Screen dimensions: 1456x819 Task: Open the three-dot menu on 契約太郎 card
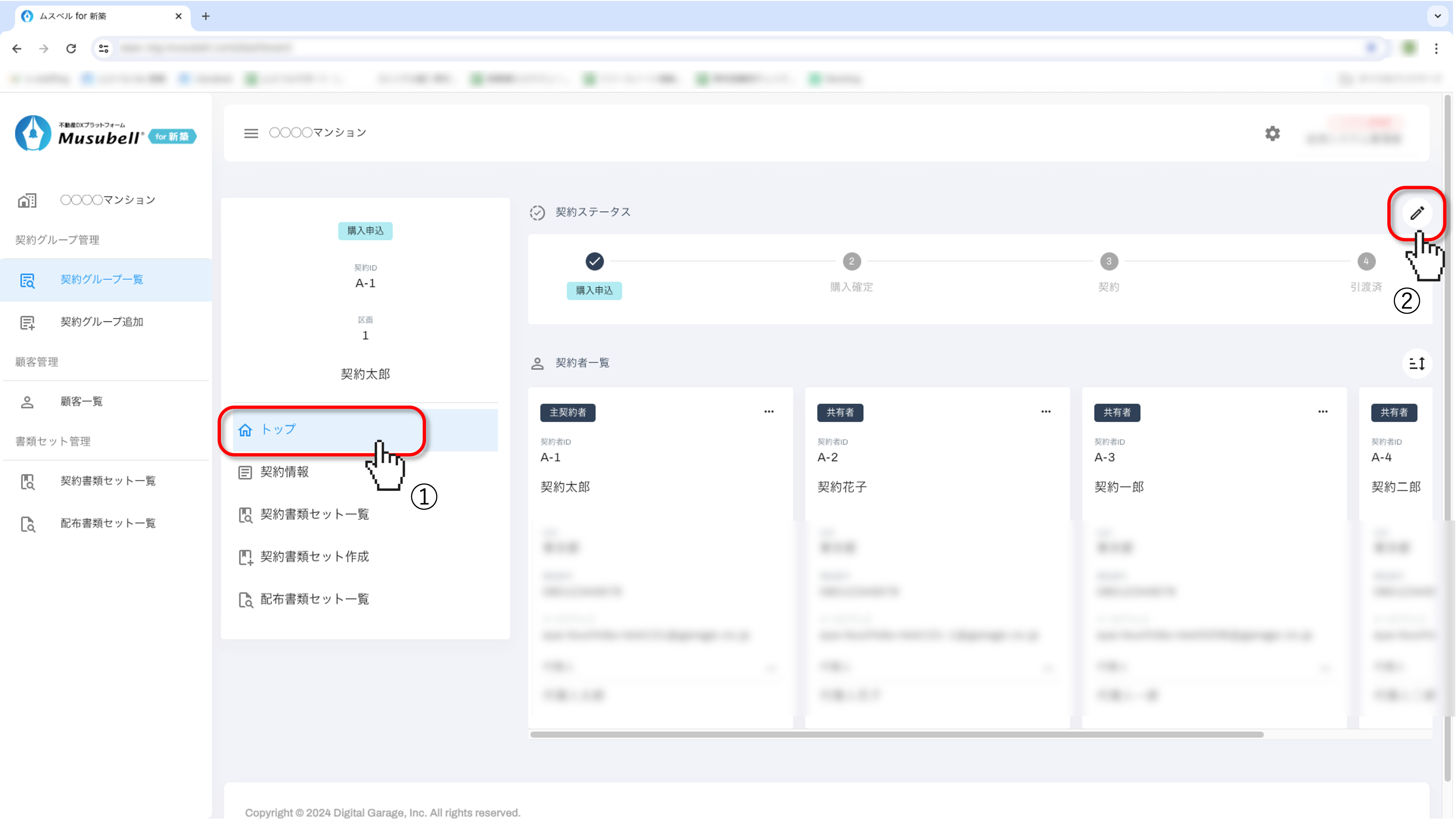[769, 412]
